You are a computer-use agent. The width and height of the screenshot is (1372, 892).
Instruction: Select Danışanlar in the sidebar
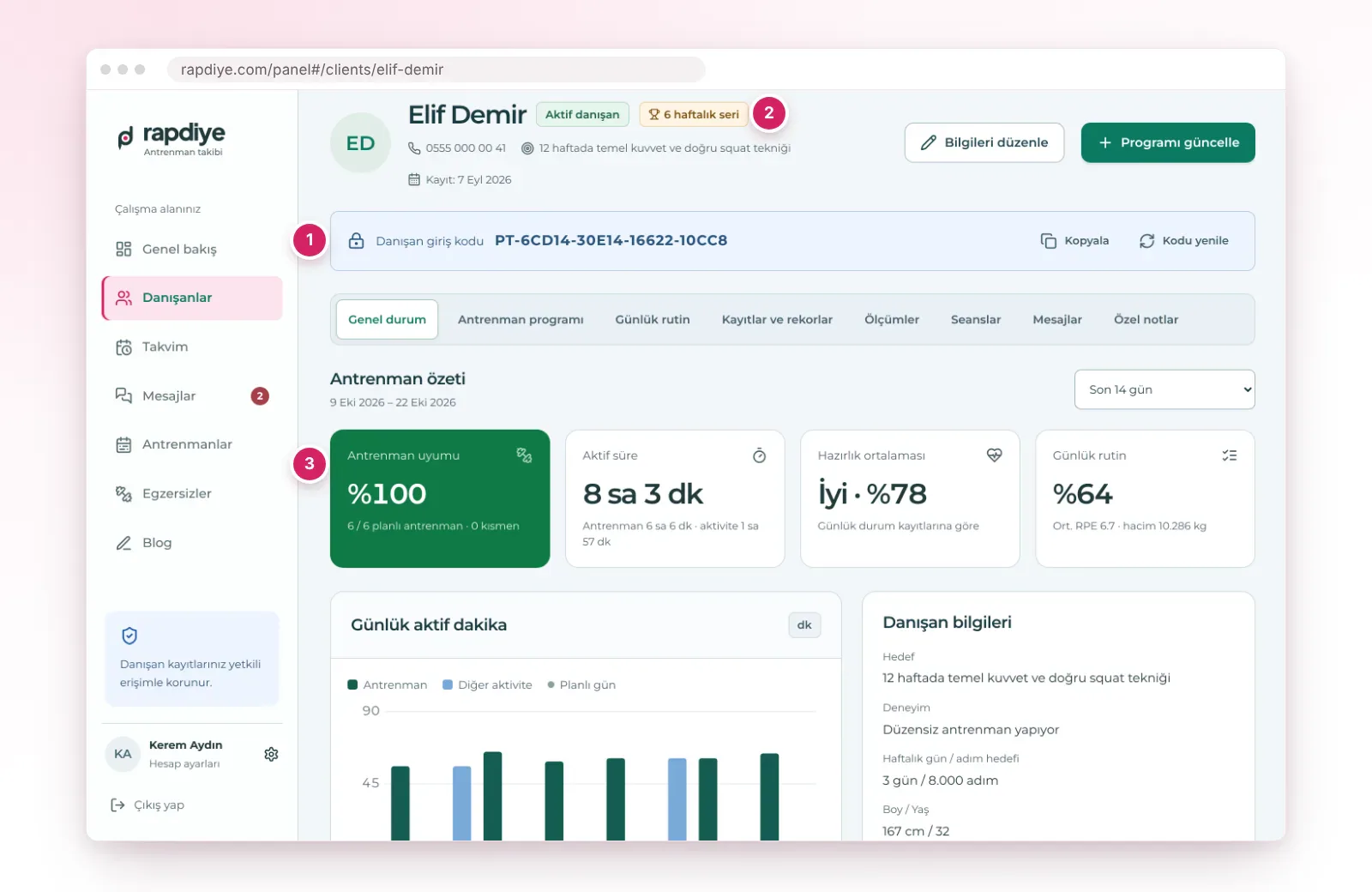(192, 298)
